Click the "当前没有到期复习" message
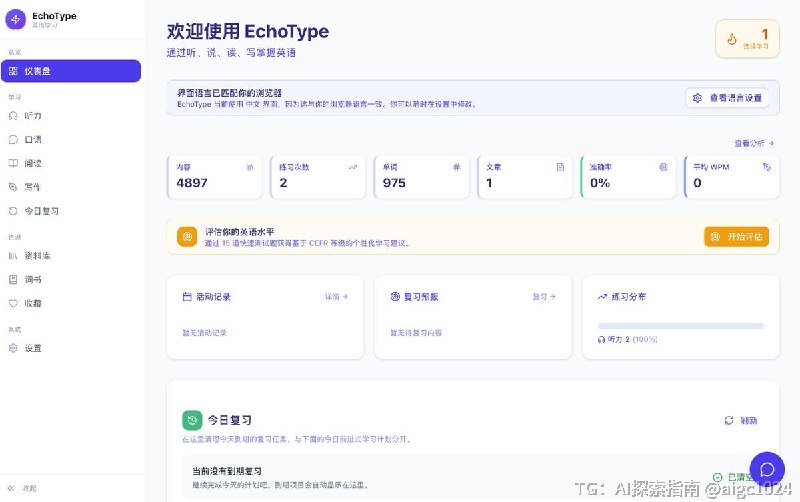Image resolution: width=800 pixels, height=502 pixels. pyautogui.click(x=227, y=471)
